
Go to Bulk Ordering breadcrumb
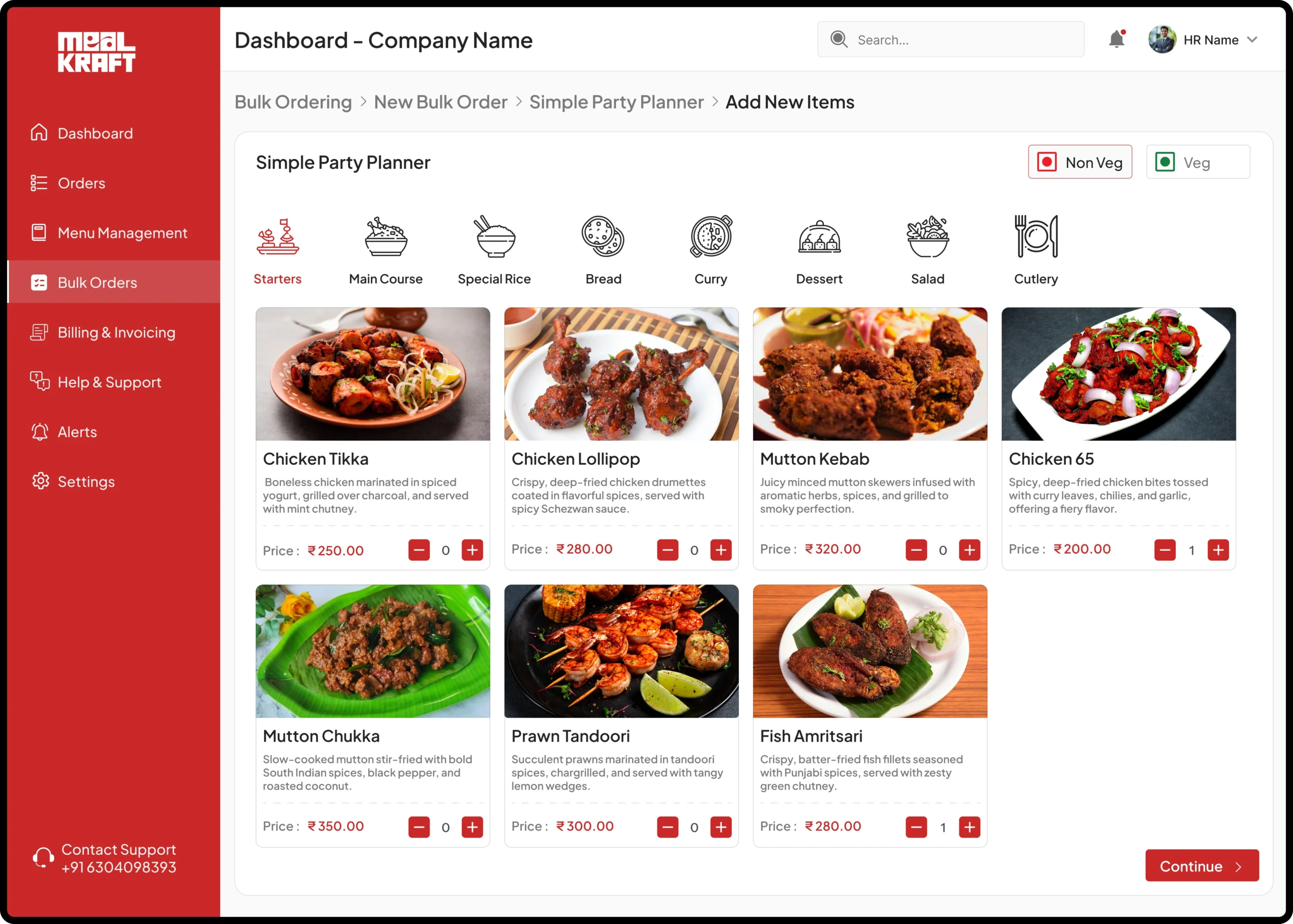(x=293, y=102)
